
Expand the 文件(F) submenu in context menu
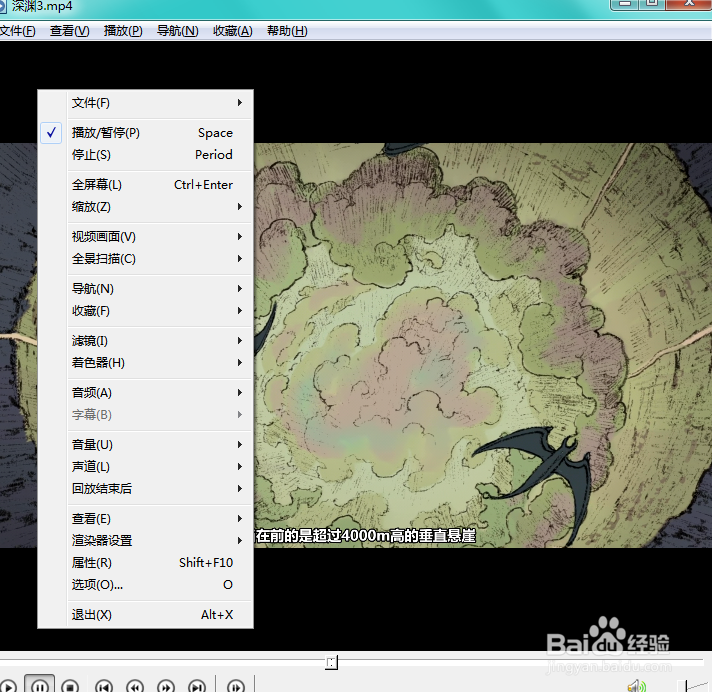(145, 103)
